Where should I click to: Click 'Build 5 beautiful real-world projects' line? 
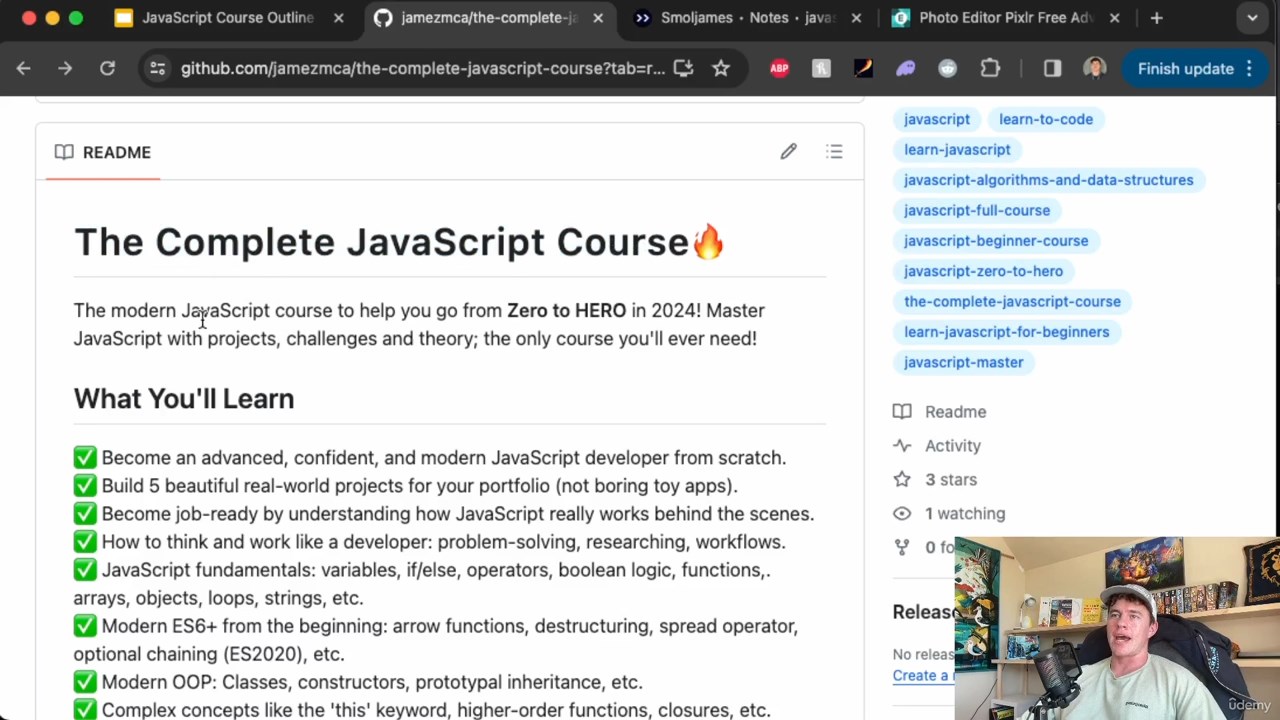(x=405, y=485)
